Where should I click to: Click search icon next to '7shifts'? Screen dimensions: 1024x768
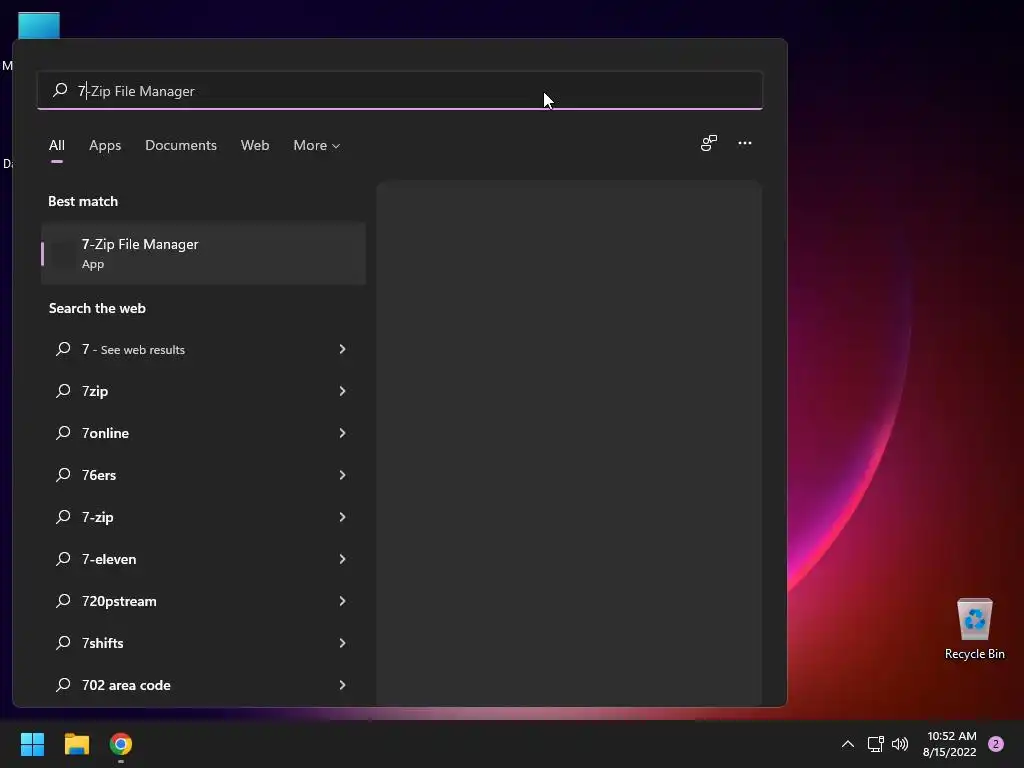(63, 643)
